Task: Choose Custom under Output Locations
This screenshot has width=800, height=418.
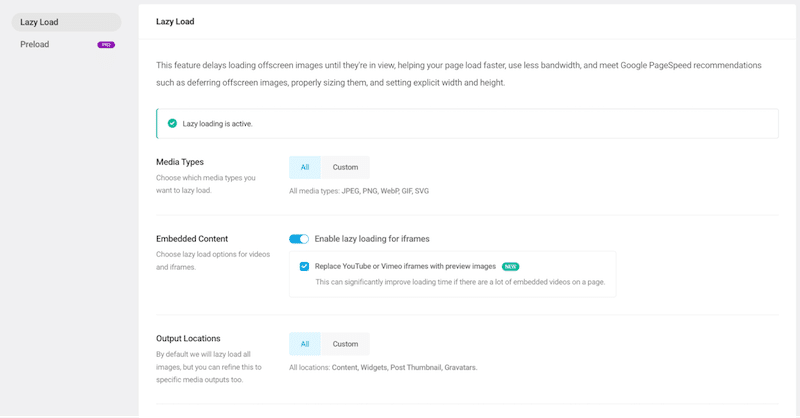Action: pos(345,344)
